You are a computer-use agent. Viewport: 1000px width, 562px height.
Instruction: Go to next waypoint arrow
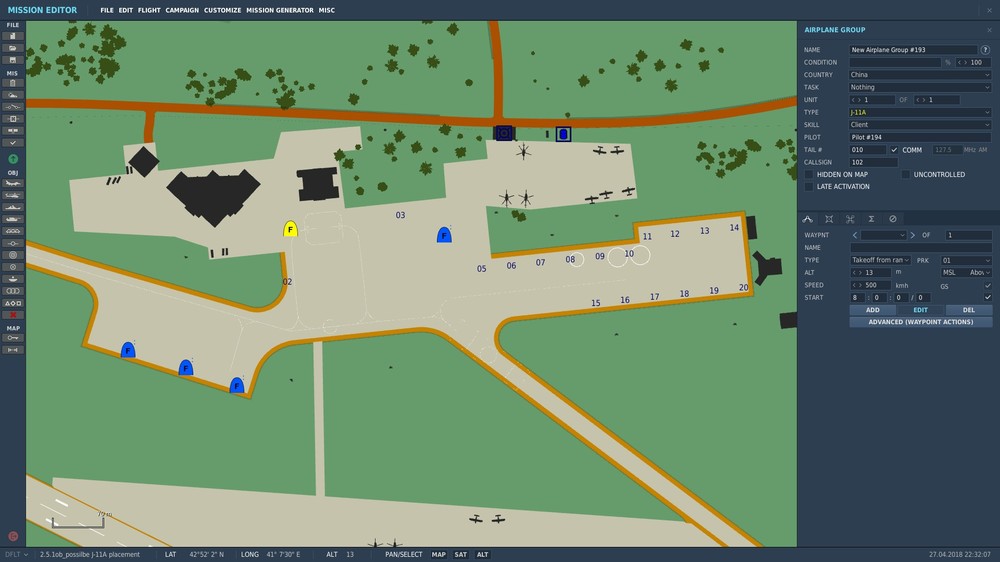pos(913,235)
